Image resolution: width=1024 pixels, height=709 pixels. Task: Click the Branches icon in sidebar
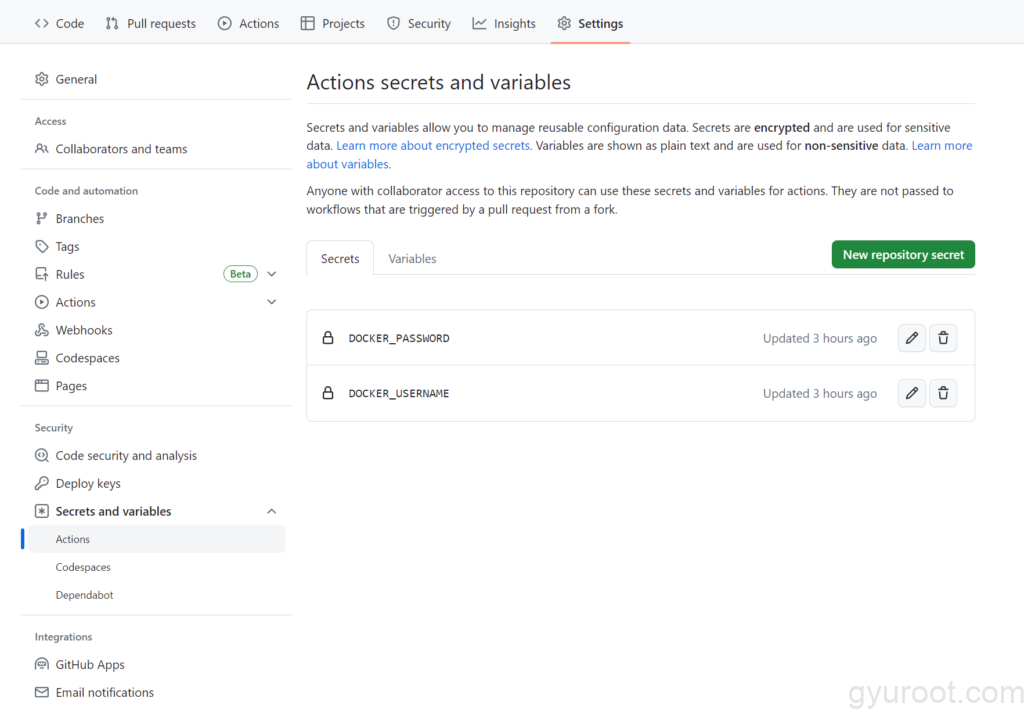(x=41, y=218)
